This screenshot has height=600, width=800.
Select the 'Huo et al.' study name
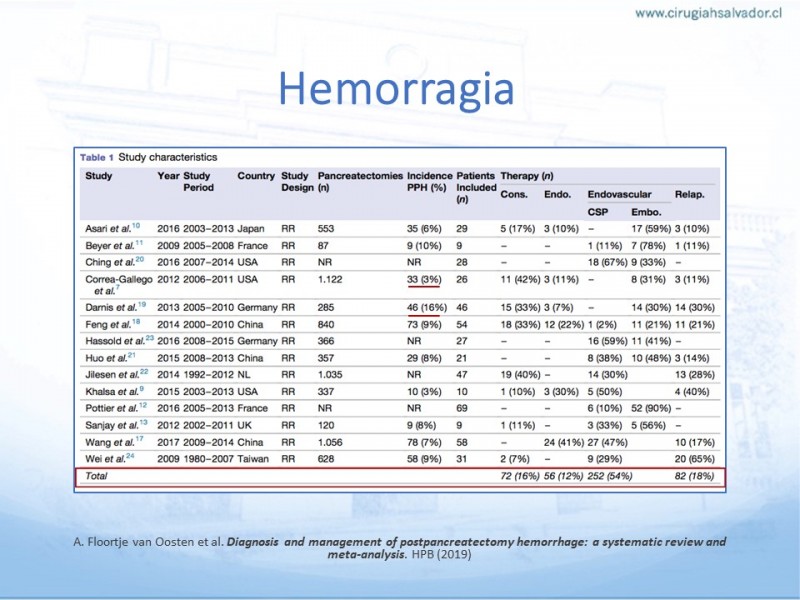tap(106, 358)
